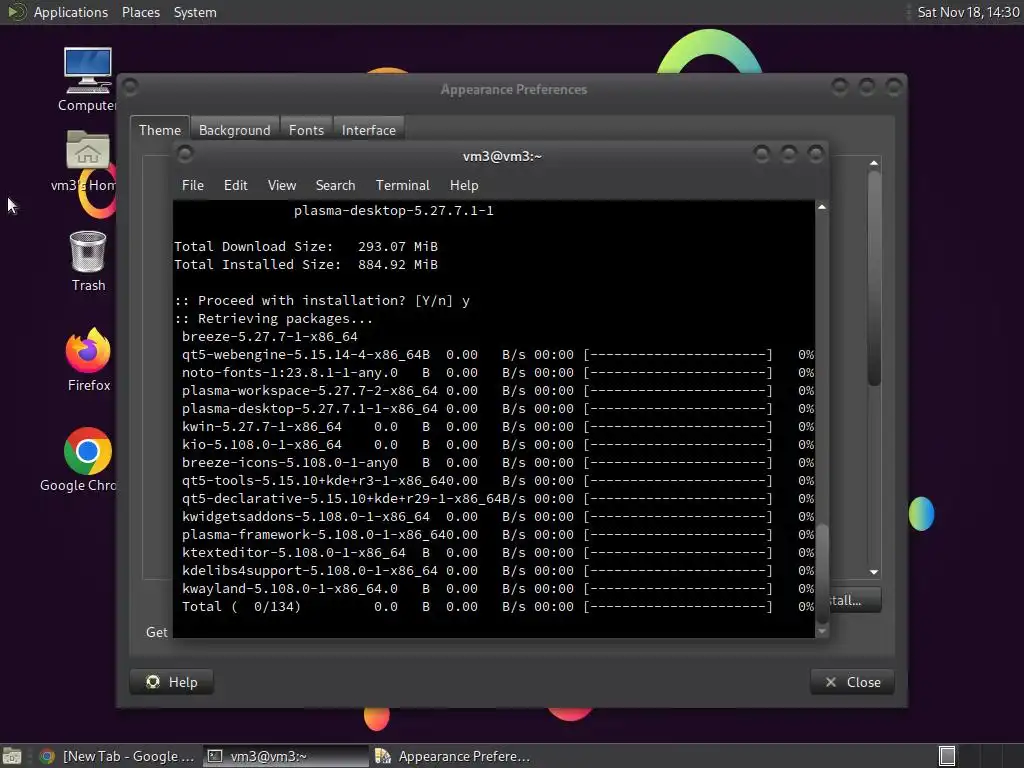Click 'Total Download Size' line in terminal
The width and height of the screenshot is (1024, 768).
[306, 246]
